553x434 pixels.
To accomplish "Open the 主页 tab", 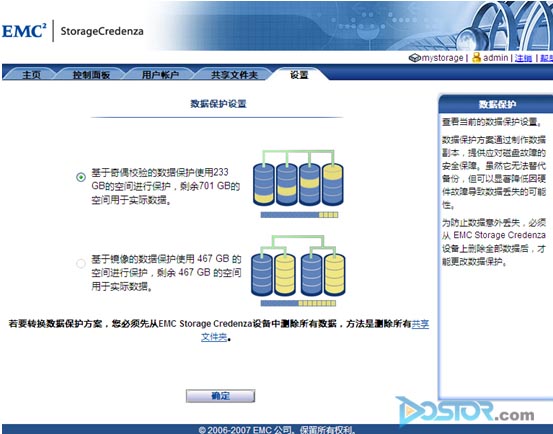I will tap(31, 75).
